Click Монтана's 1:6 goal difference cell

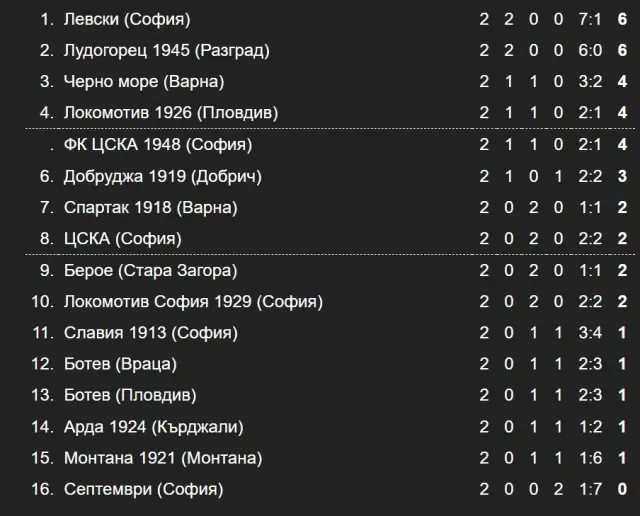(590, 458)
